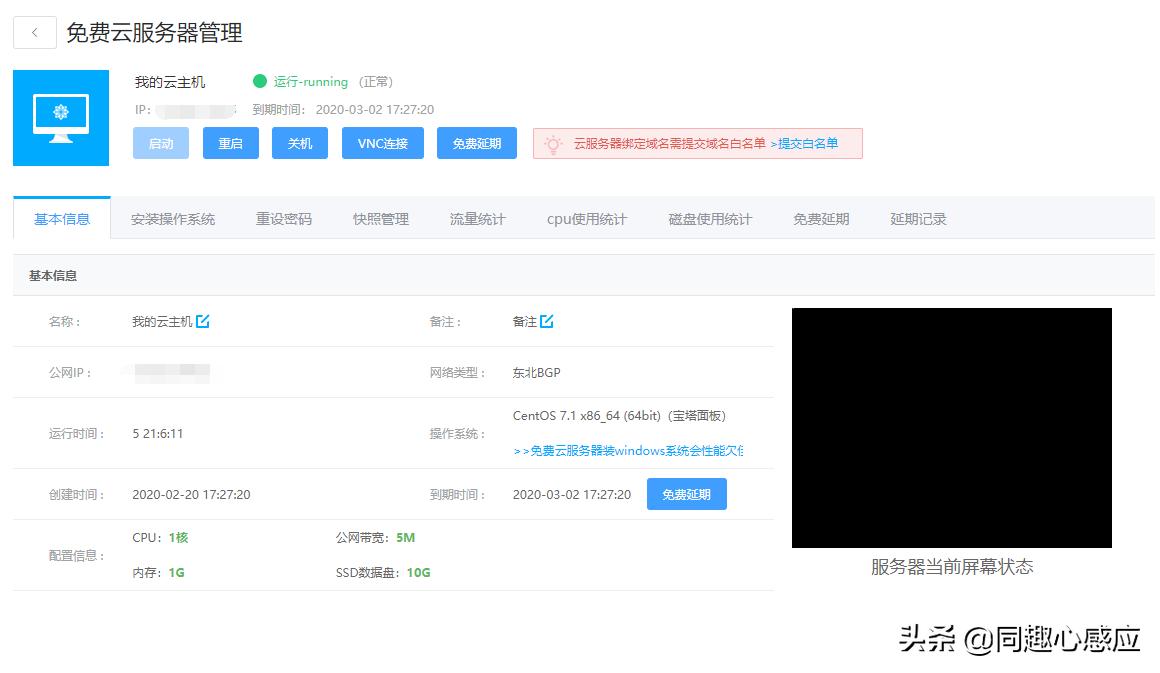1160x673 pixels.
Task: Open the 快照管理 snapshot management tab
Action: (379, 218)
